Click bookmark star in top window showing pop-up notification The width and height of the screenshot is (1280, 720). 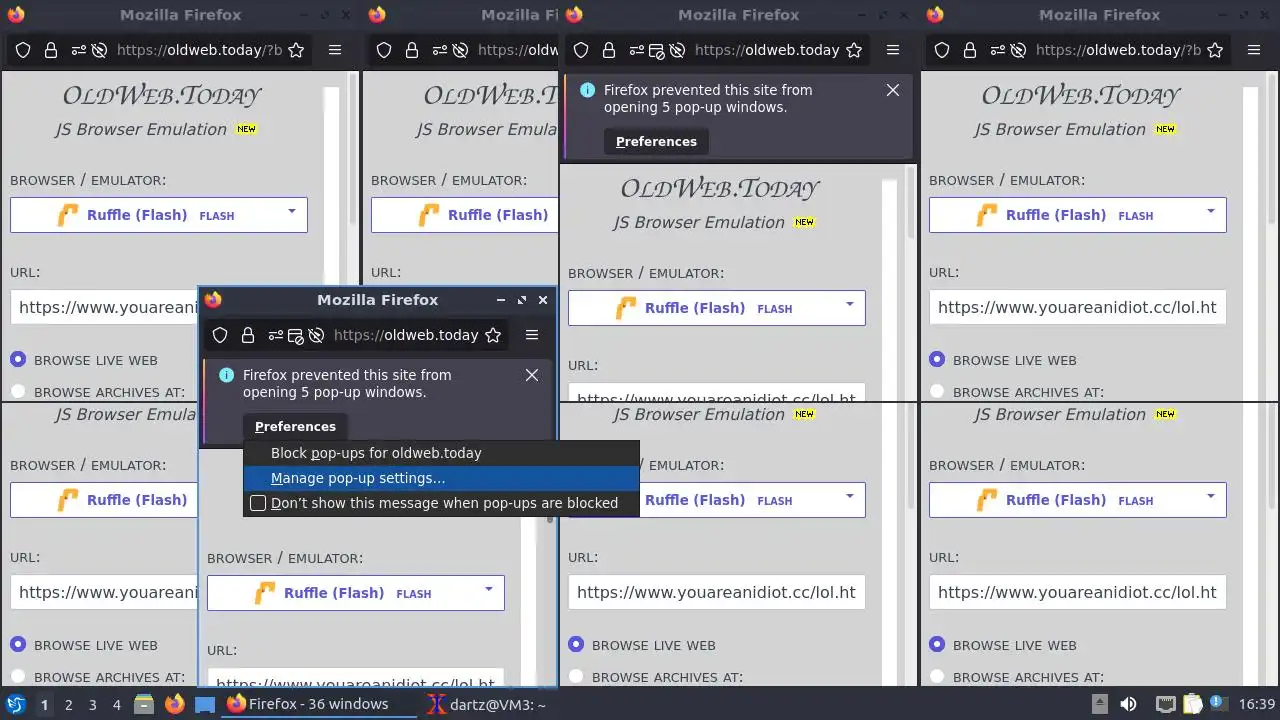click(854, 50)
